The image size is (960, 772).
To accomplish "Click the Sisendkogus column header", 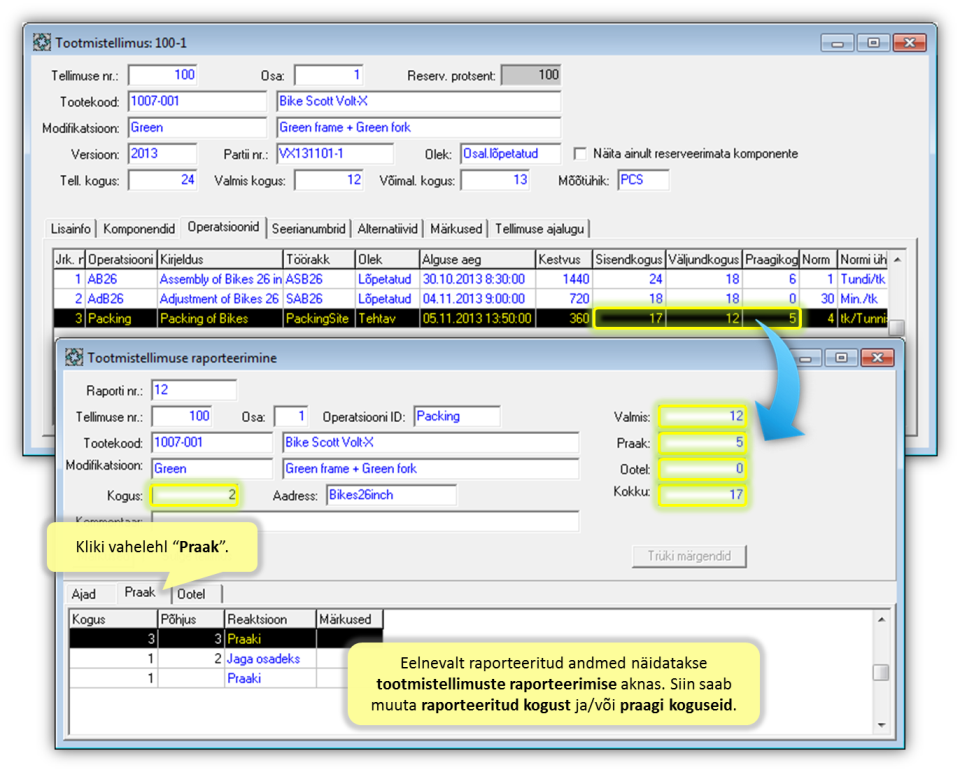I will [x=628, y=259].
